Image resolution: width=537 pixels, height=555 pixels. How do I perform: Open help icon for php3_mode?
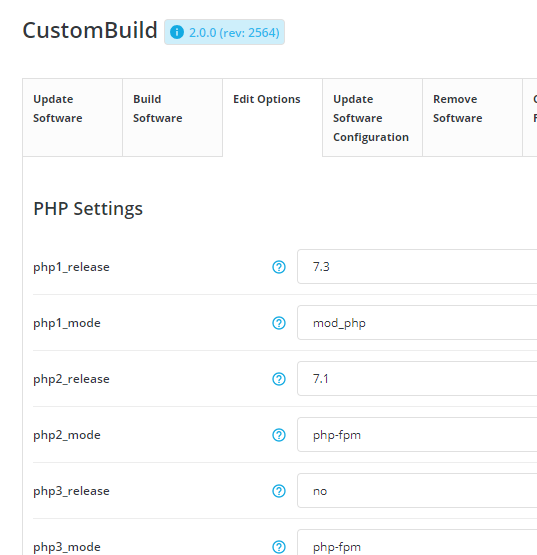click(x=279, y=547)
